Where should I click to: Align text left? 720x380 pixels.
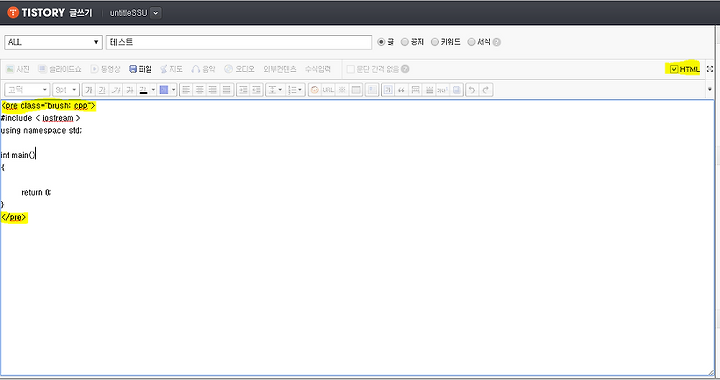click(186, 90)
